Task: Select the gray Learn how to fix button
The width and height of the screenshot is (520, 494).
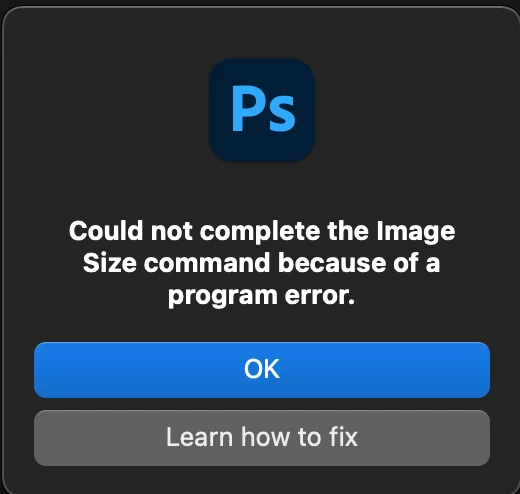Action: click(262, 438)
